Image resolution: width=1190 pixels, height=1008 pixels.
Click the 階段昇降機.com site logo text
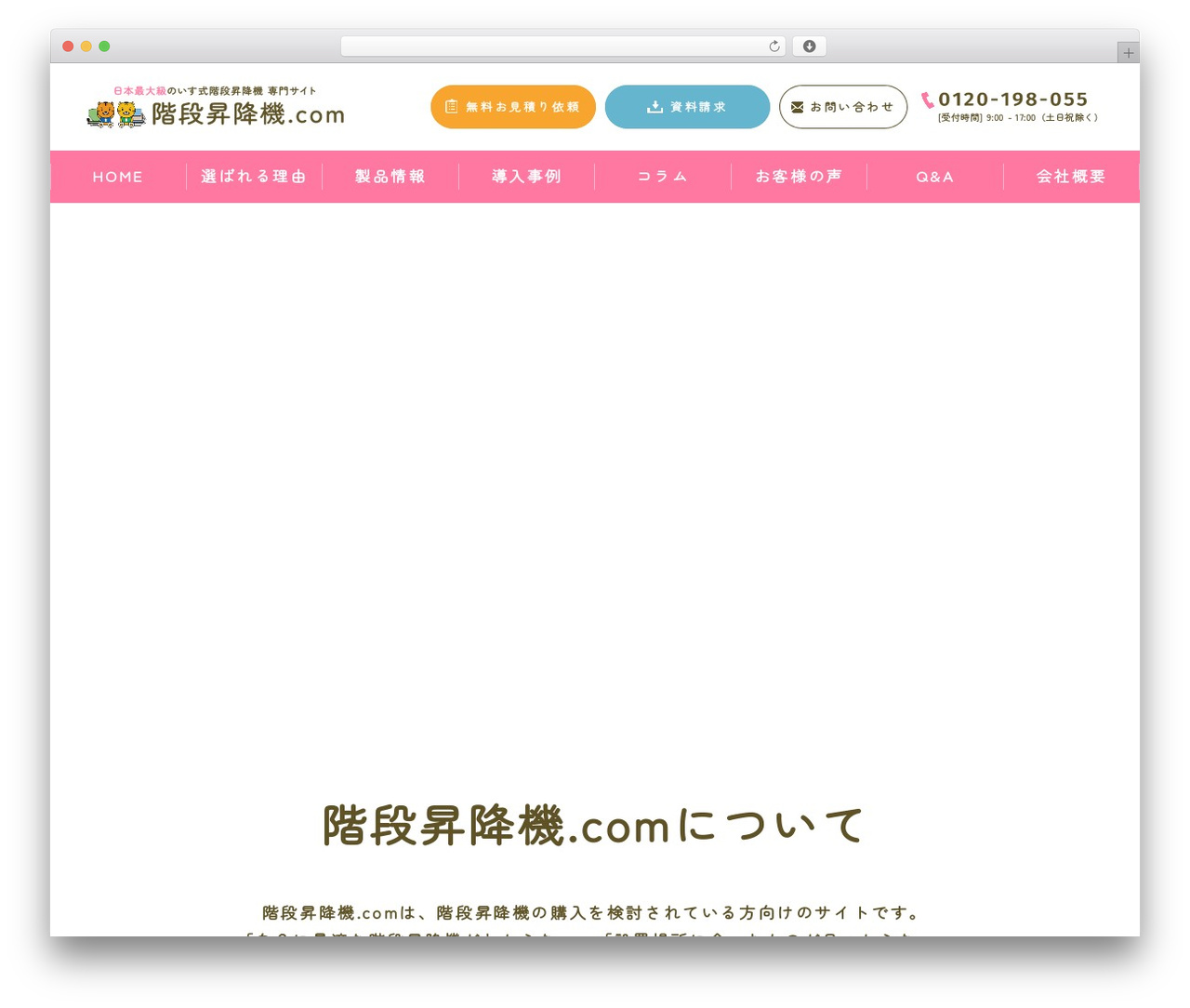pos(248,114)
